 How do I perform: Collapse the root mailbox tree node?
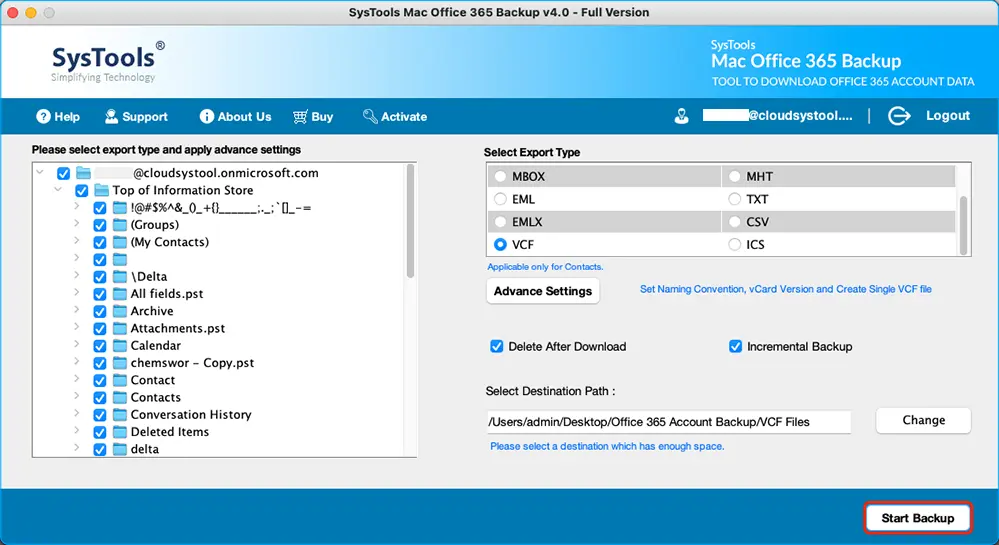coord(40,172)
